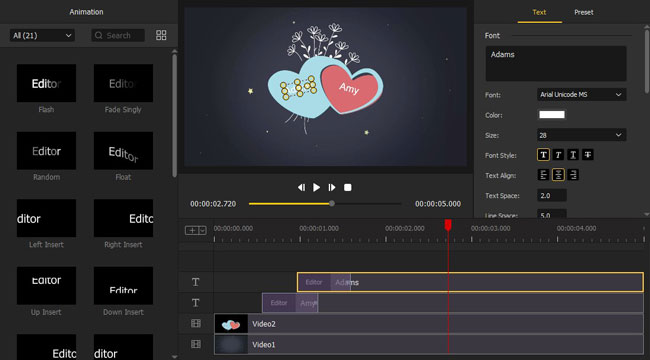Click the preview progress slider handle
The width and height of the screenshot is (650, 360).
(x=332, y=204)
